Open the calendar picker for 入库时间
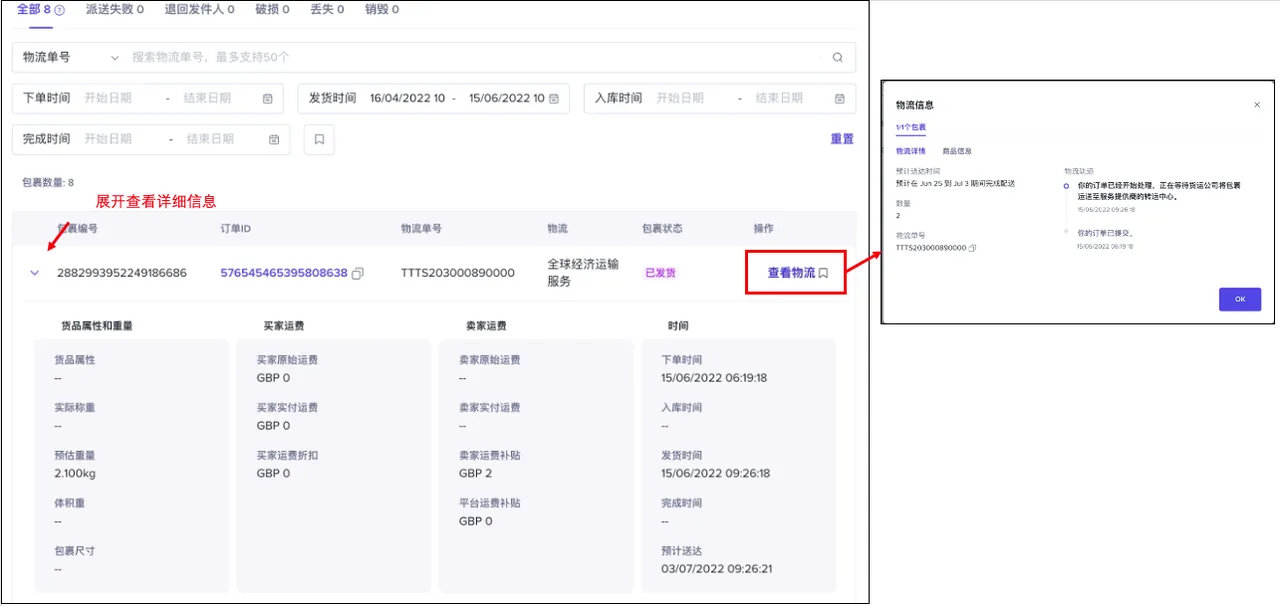 pyautogui.click(x=837, y=97)
